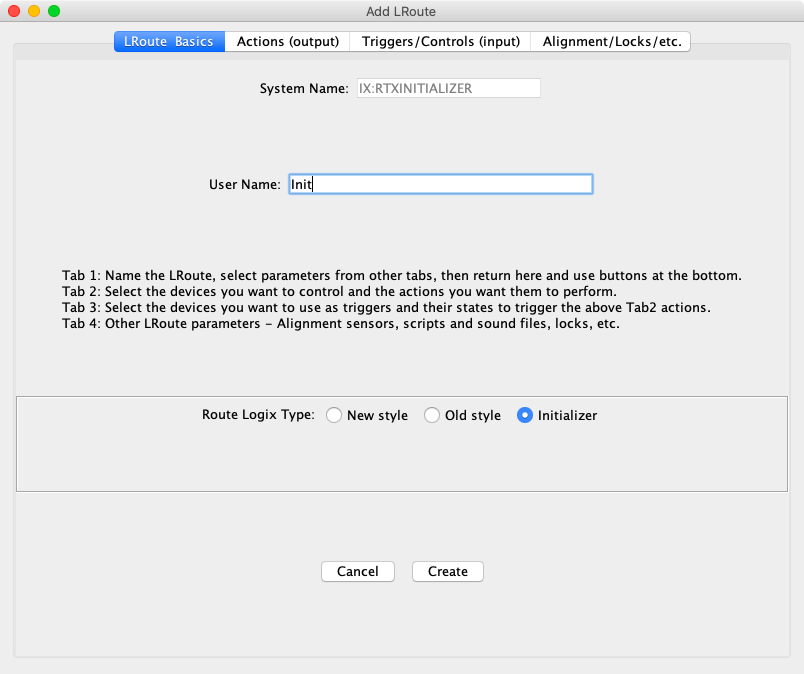Image resolution: width=804 pixels, height=674 pixels.
Task: Click the 'System Name:' label
Action: tap(304, 88)
